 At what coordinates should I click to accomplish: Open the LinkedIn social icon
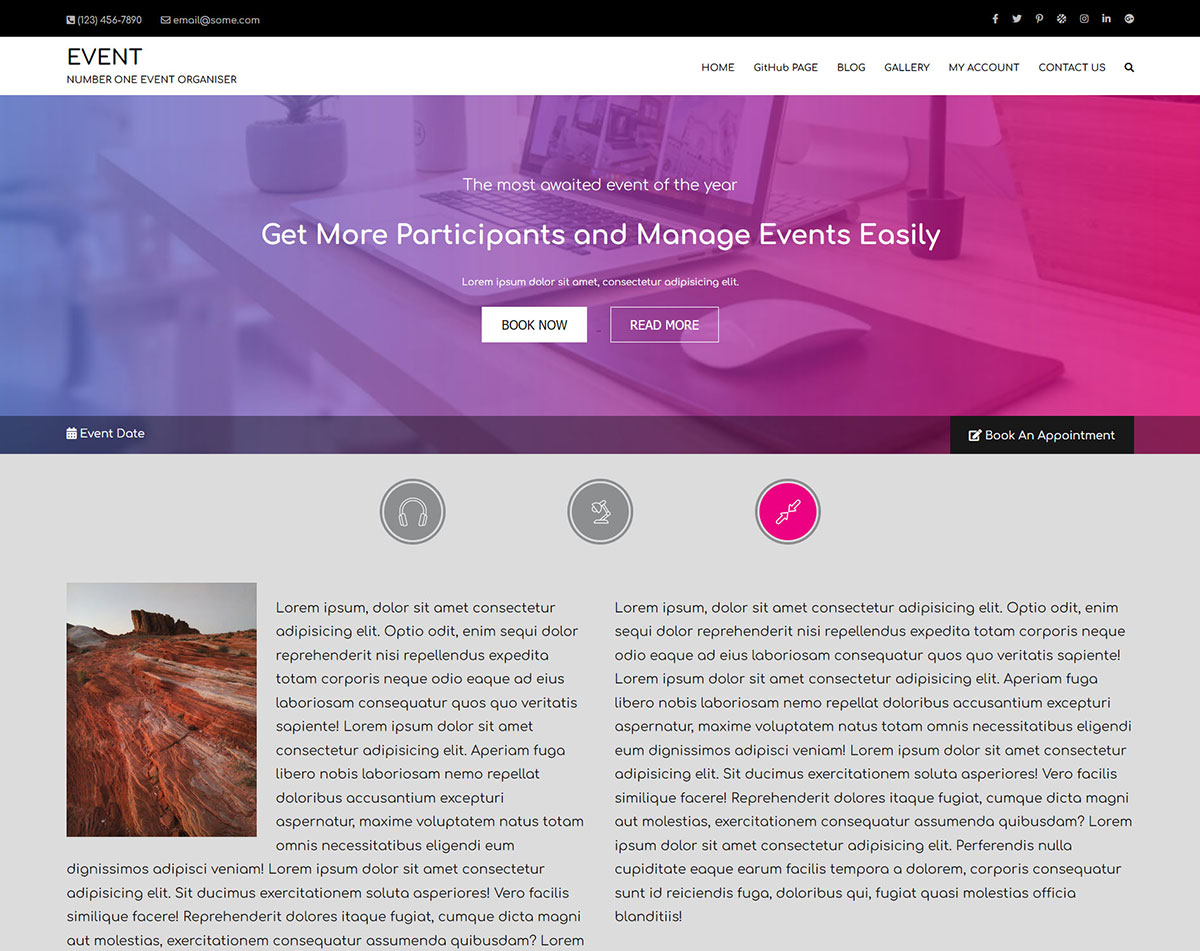(x=1106, y=19)
